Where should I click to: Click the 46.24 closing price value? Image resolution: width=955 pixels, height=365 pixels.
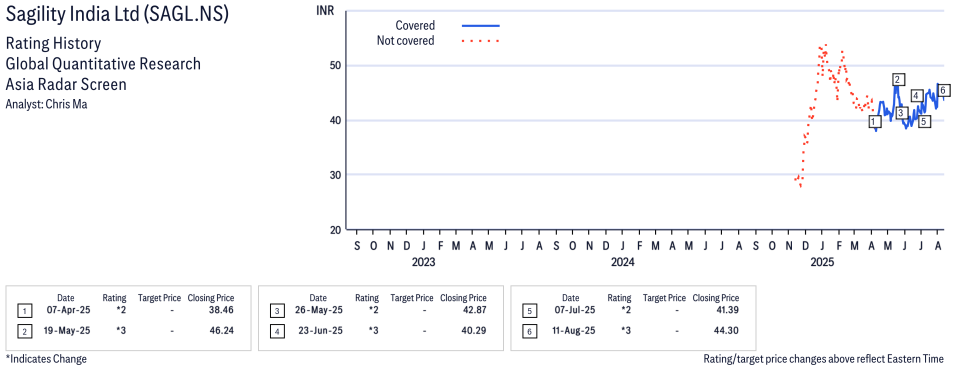(x=222, y=331)
